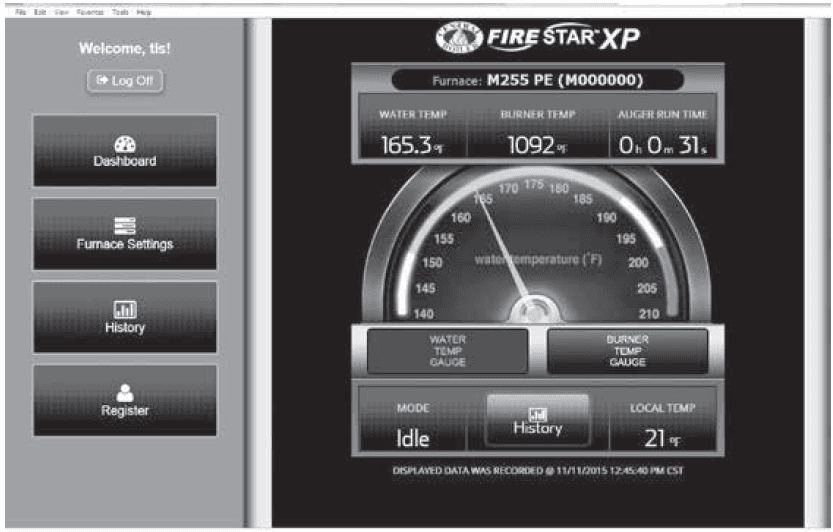The height and width of the screenshot is (532, 833).
Task: Open the Favorites menu
Action: point(90,12)
